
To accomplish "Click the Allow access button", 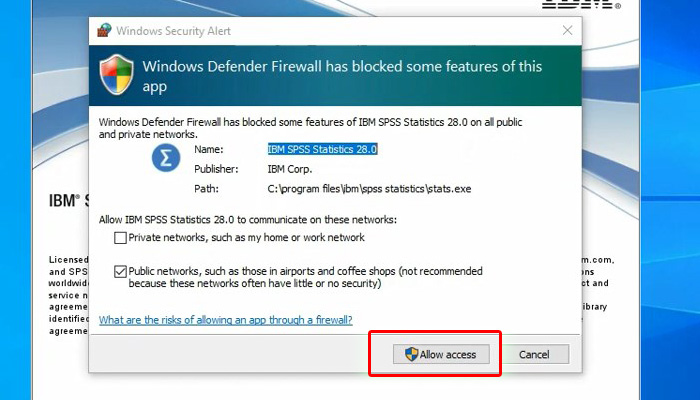I will (x=441, y=354).
